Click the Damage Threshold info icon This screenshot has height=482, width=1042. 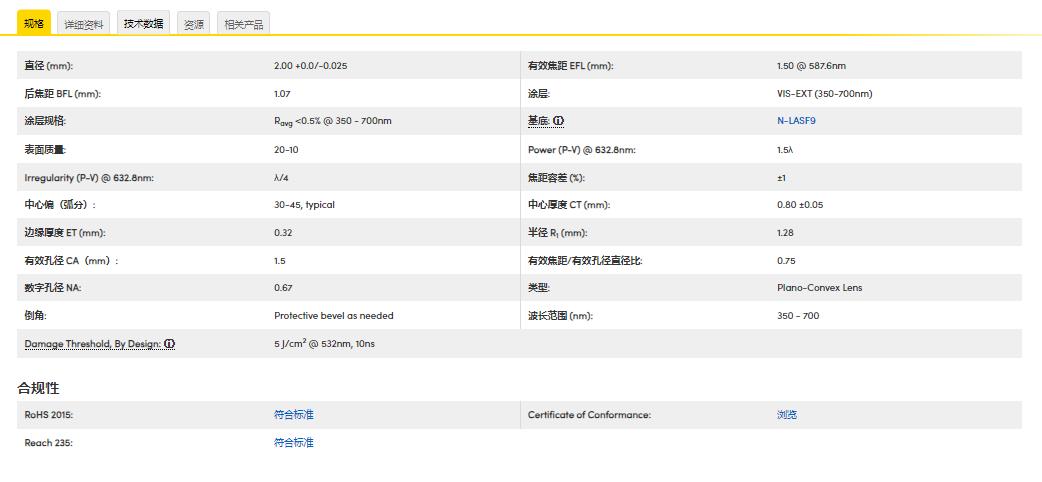[x=170, y=344]
